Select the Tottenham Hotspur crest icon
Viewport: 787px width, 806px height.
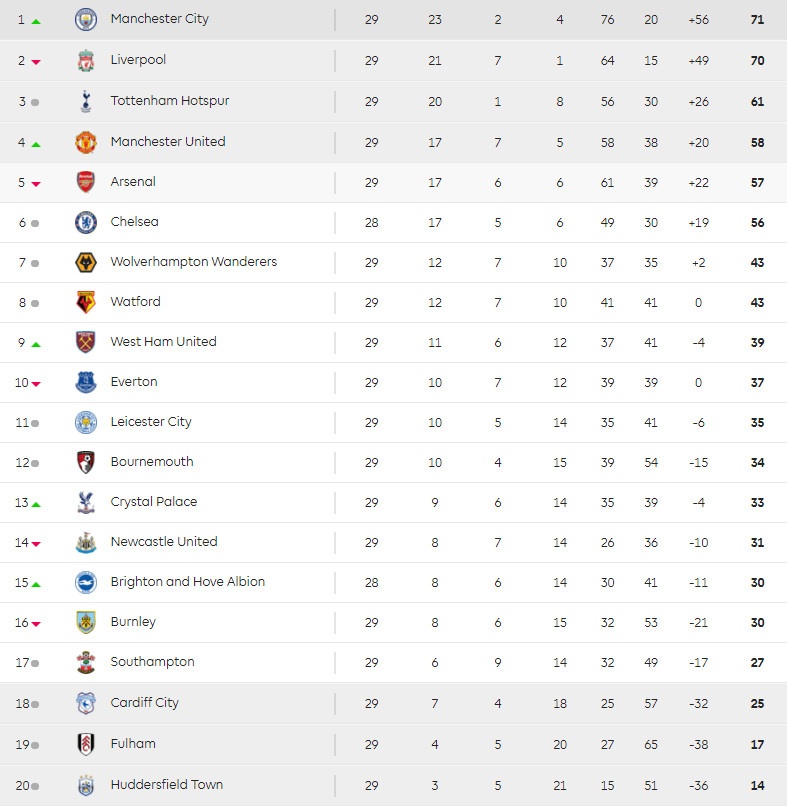tap(86, 102)
